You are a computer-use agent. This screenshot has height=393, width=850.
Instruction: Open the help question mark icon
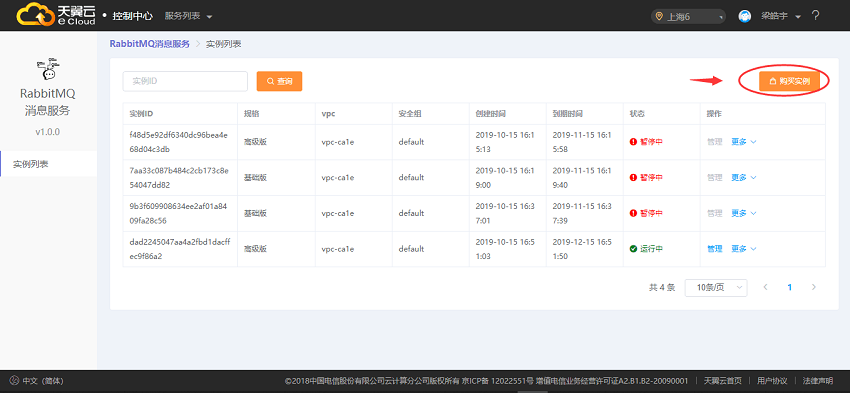coord(815,16)
